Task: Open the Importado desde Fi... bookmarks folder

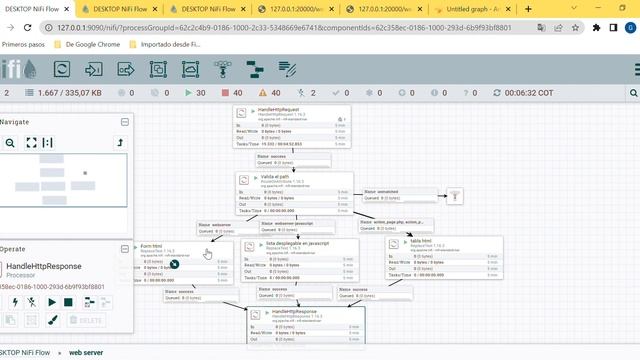Action: click(165, 44)
